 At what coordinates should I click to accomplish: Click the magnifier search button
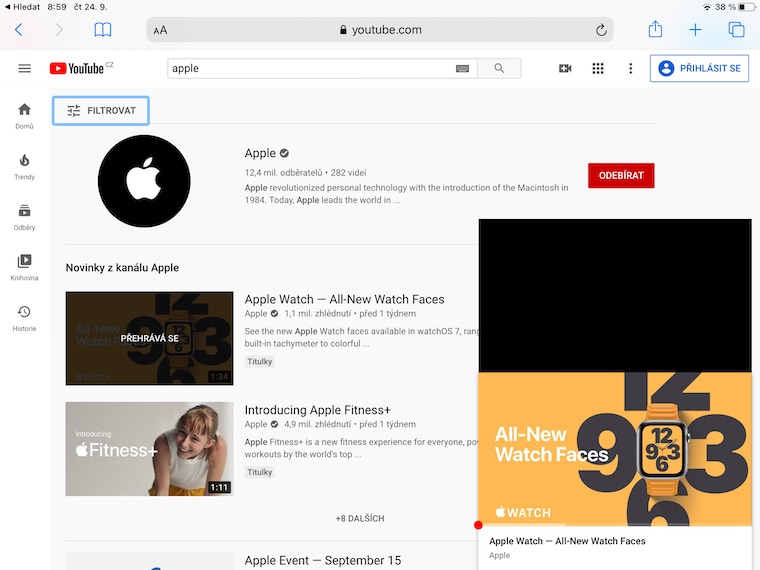[x=499, y=68]
